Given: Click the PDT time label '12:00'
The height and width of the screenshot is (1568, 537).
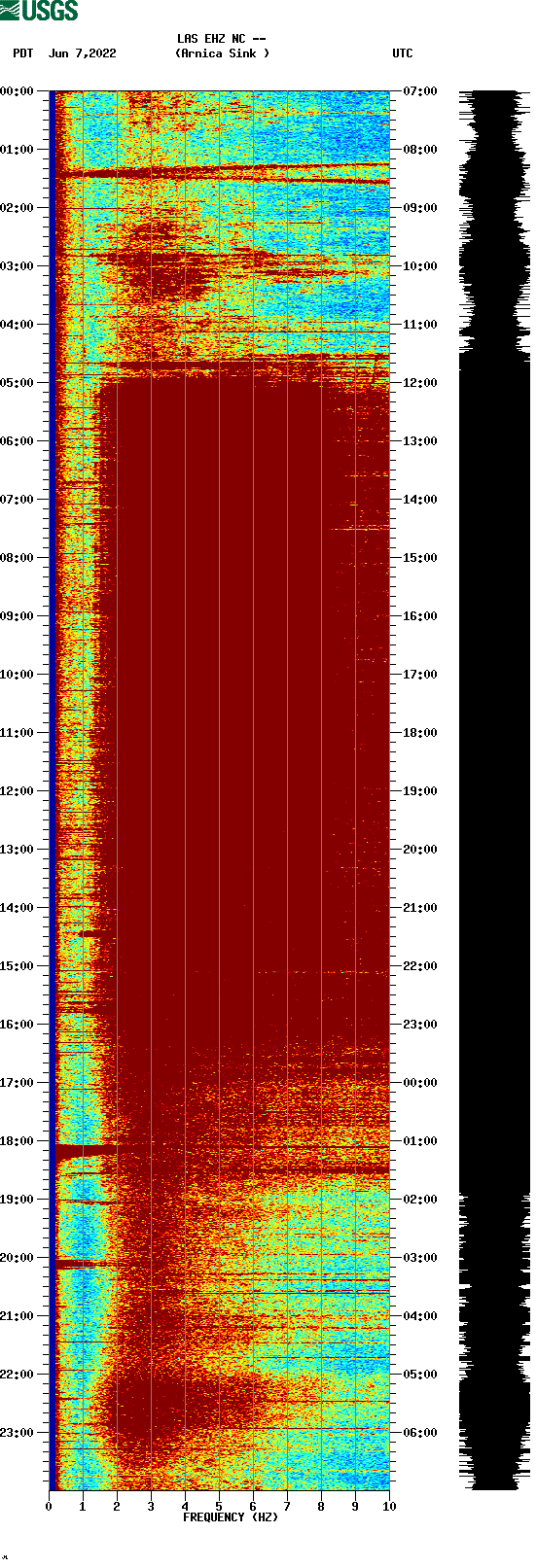Looking at the screenshot, I should pyautogui.click(x=18, y=791).
